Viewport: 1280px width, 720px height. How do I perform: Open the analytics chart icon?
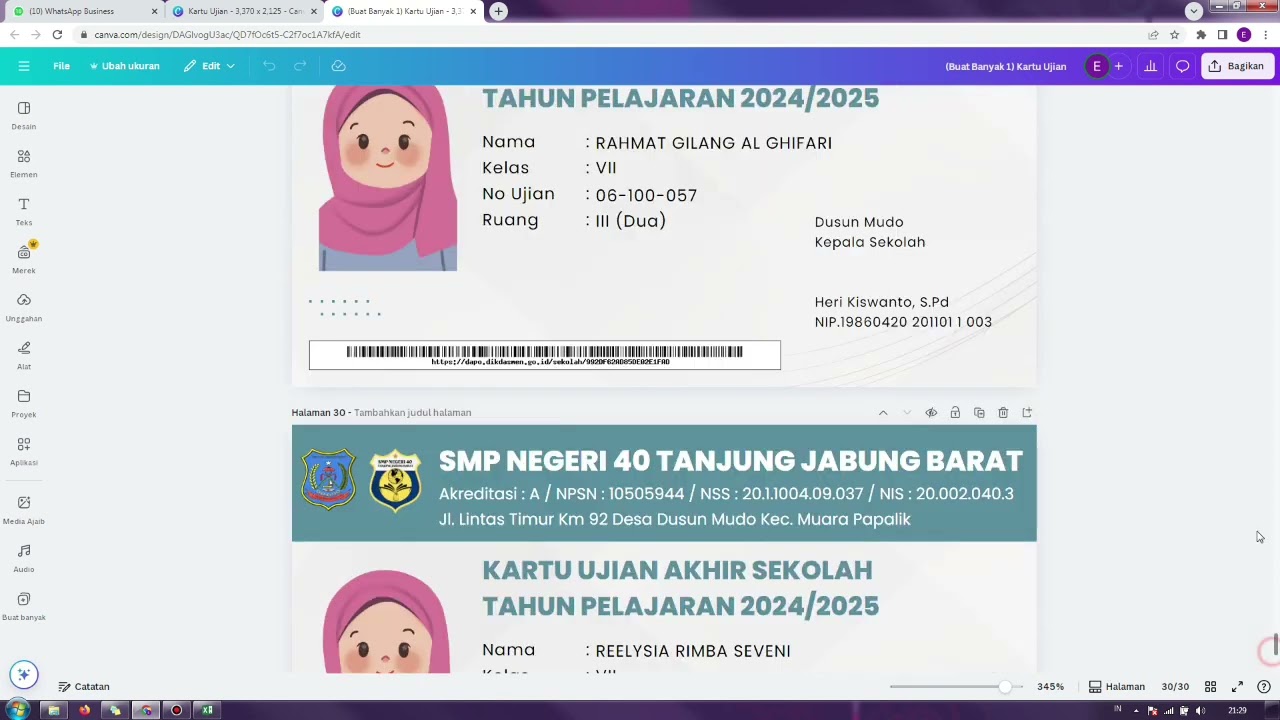point(1150,66)
